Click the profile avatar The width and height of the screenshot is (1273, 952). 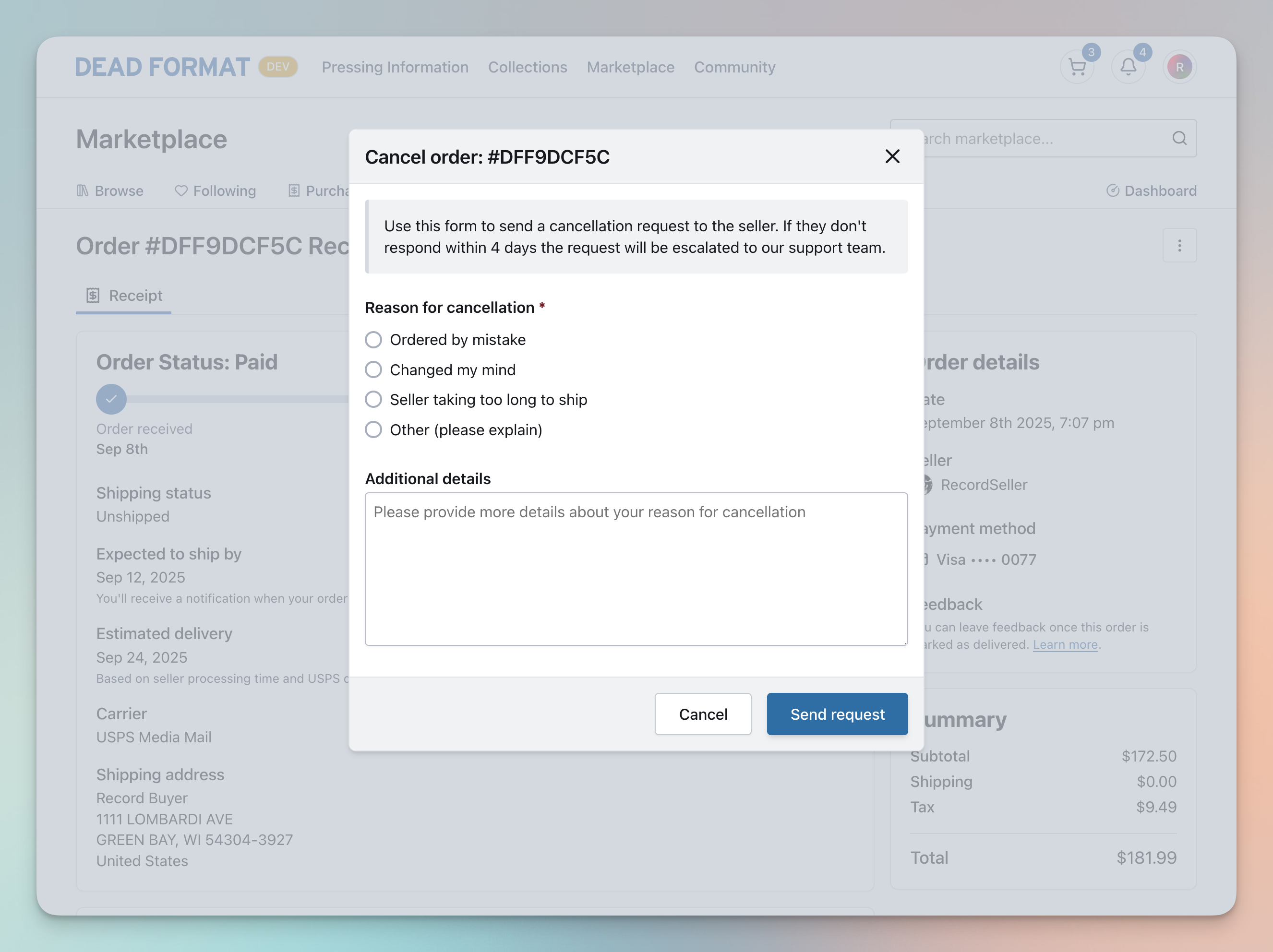point(1180,66)
